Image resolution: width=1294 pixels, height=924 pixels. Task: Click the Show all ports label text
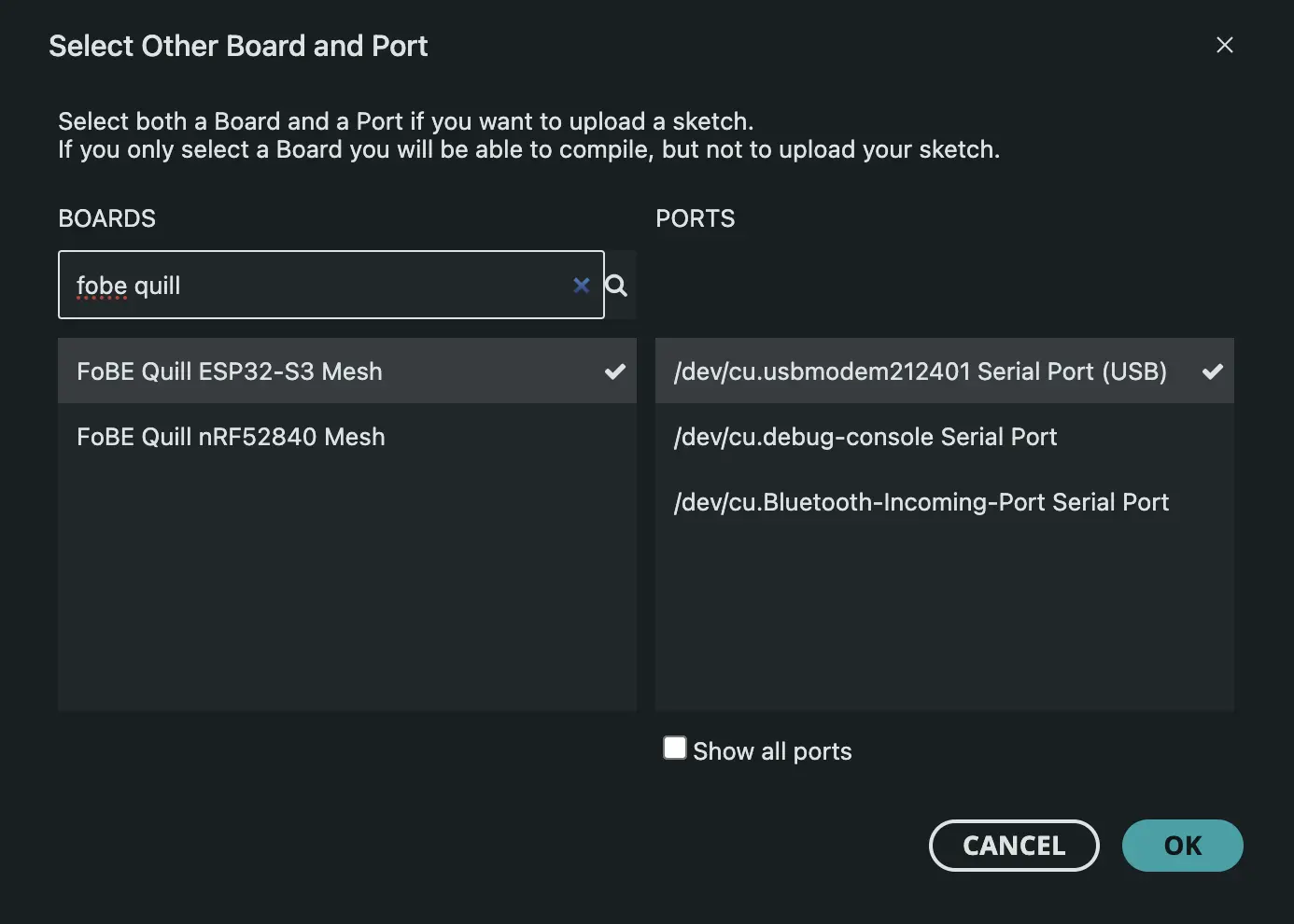pos(771,750)
